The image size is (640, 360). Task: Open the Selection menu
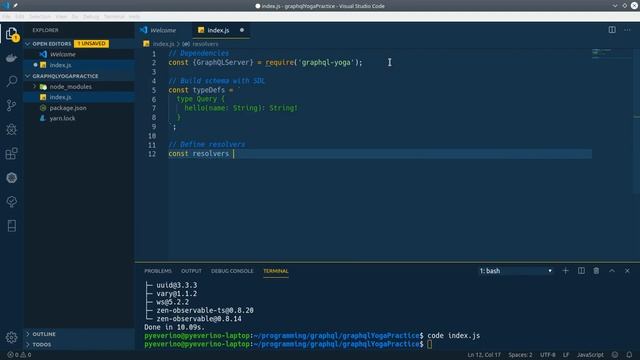[40, 16]
